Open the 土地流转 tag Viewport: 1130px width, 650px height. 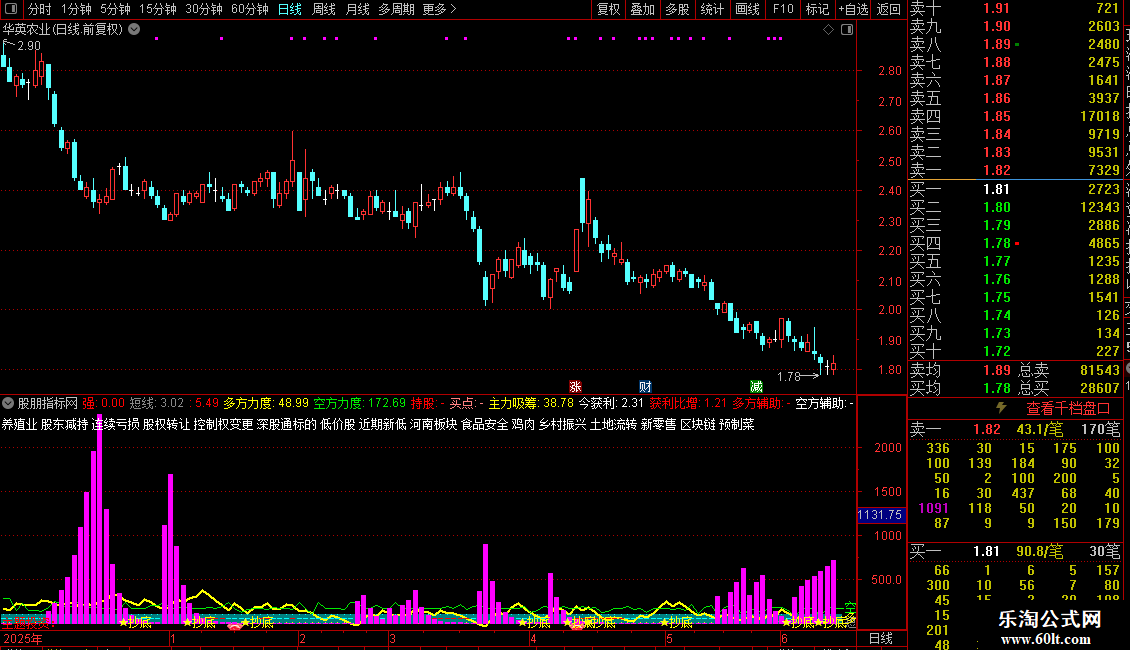coord(613,424)
